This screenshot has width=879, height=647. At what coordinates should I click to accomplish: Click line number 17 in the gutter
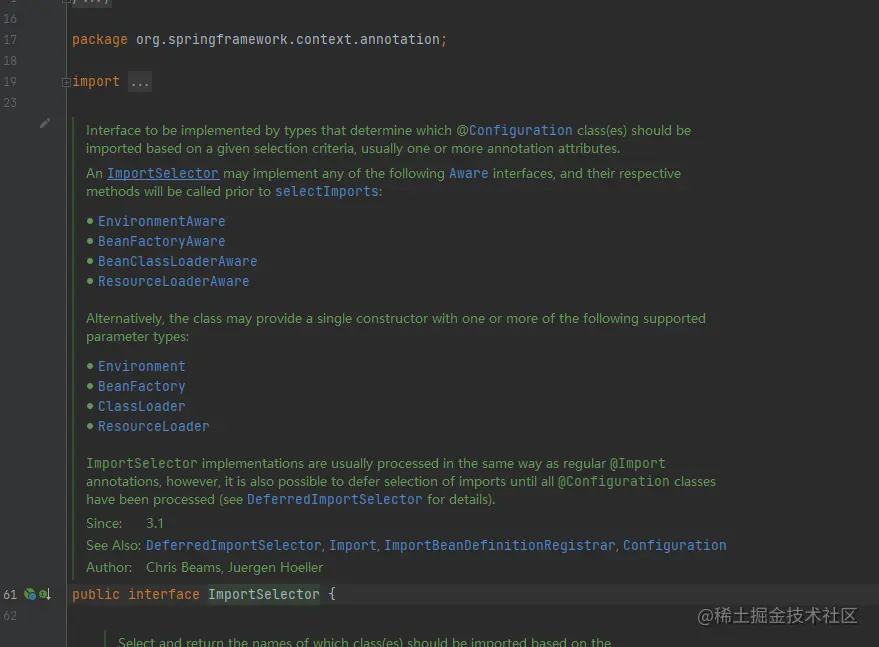coord(10,40)
